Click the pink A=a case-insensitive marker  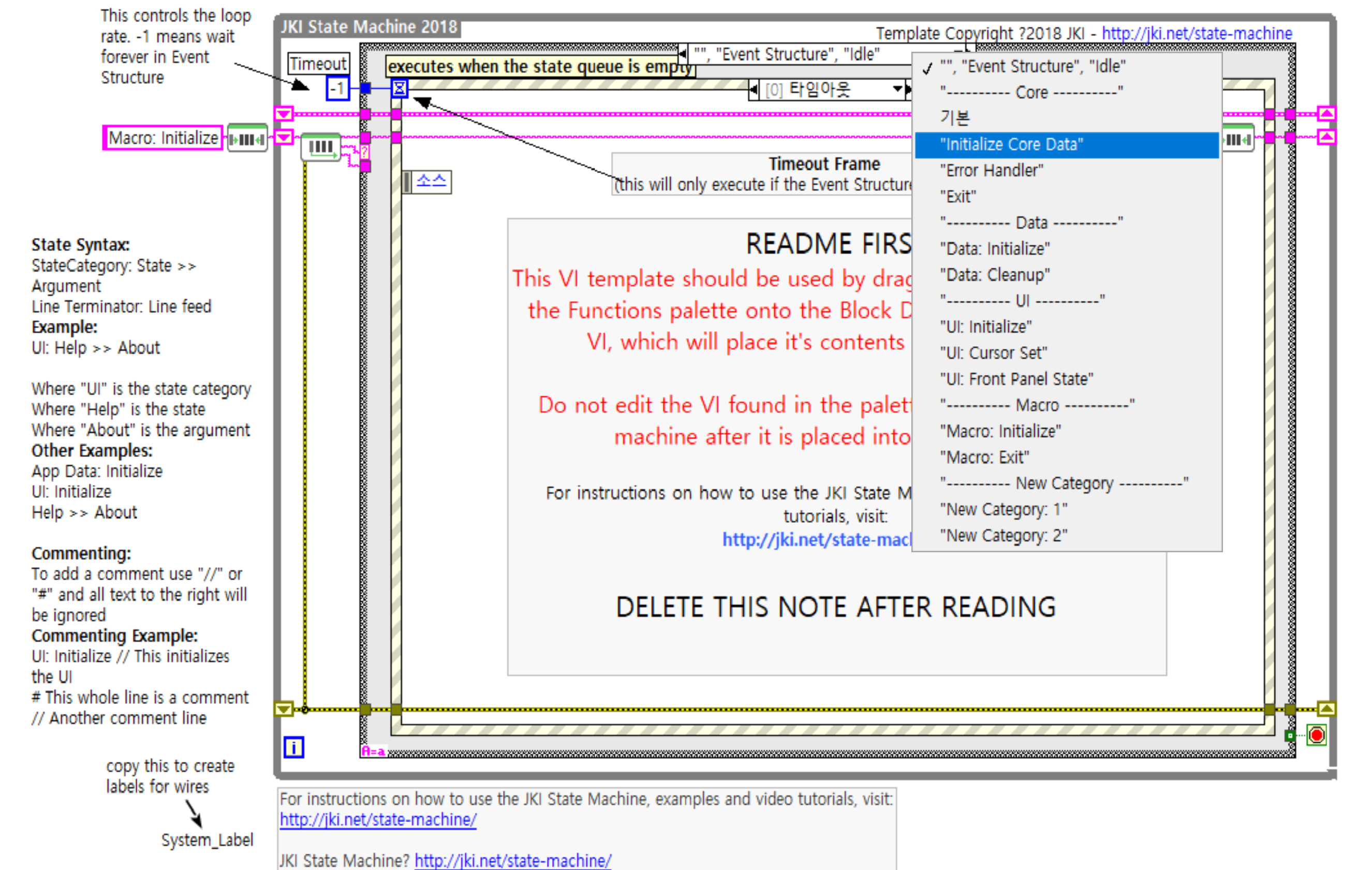(373, 751)
